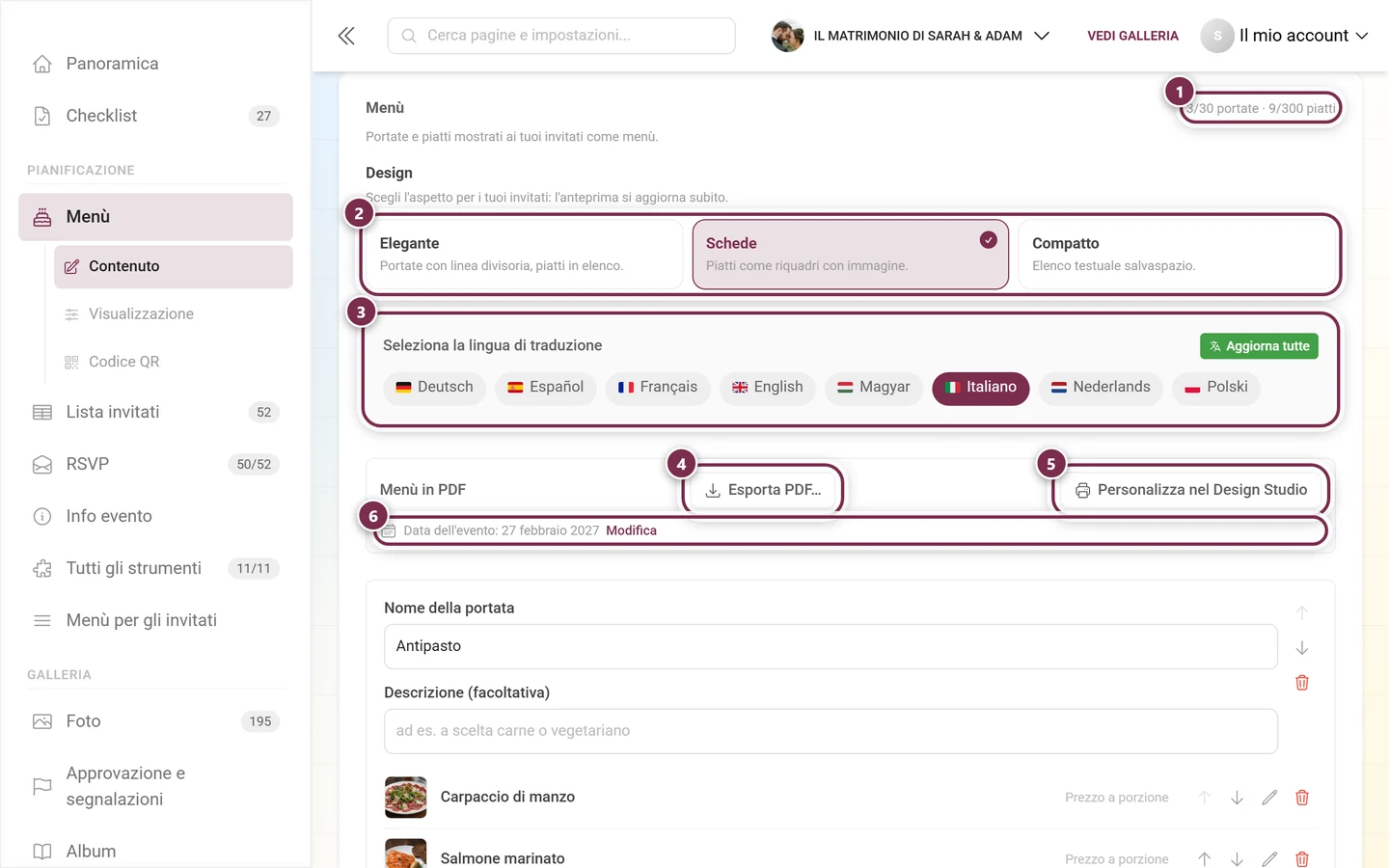This screenshot has height=868, width=1389.
Task: Move the Antipasto course down
Action: [1302, 648]
